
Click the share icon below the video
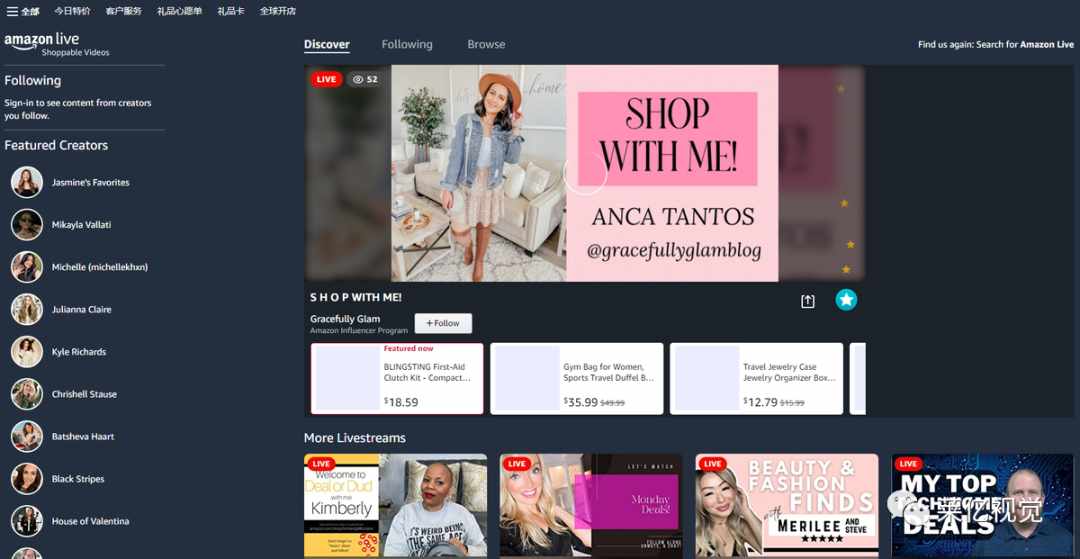807,302
